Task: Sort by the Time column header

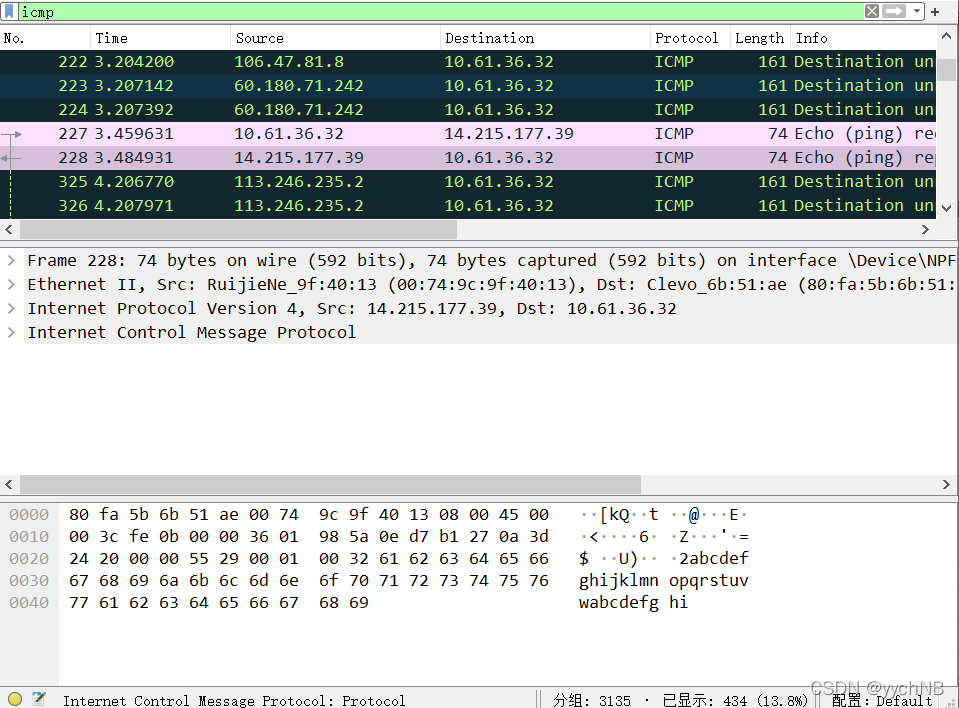Action: click(161, 38)
